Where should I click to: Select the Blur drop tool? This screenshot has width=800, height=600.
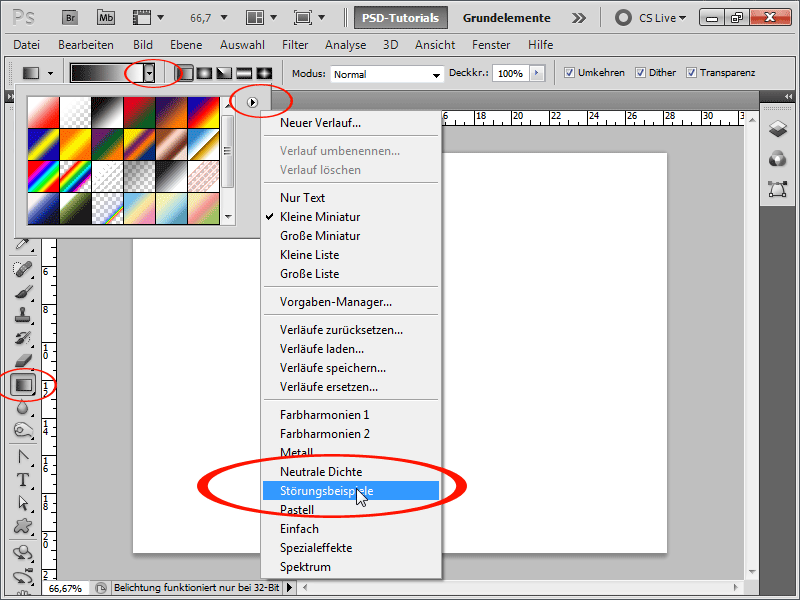[22, 408]
